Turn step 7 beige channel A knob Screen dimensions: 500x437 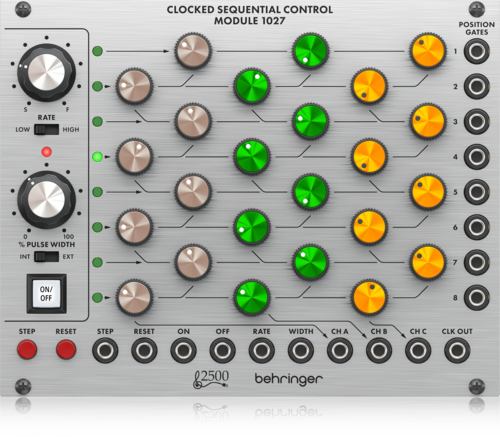[x=193, y=262]
